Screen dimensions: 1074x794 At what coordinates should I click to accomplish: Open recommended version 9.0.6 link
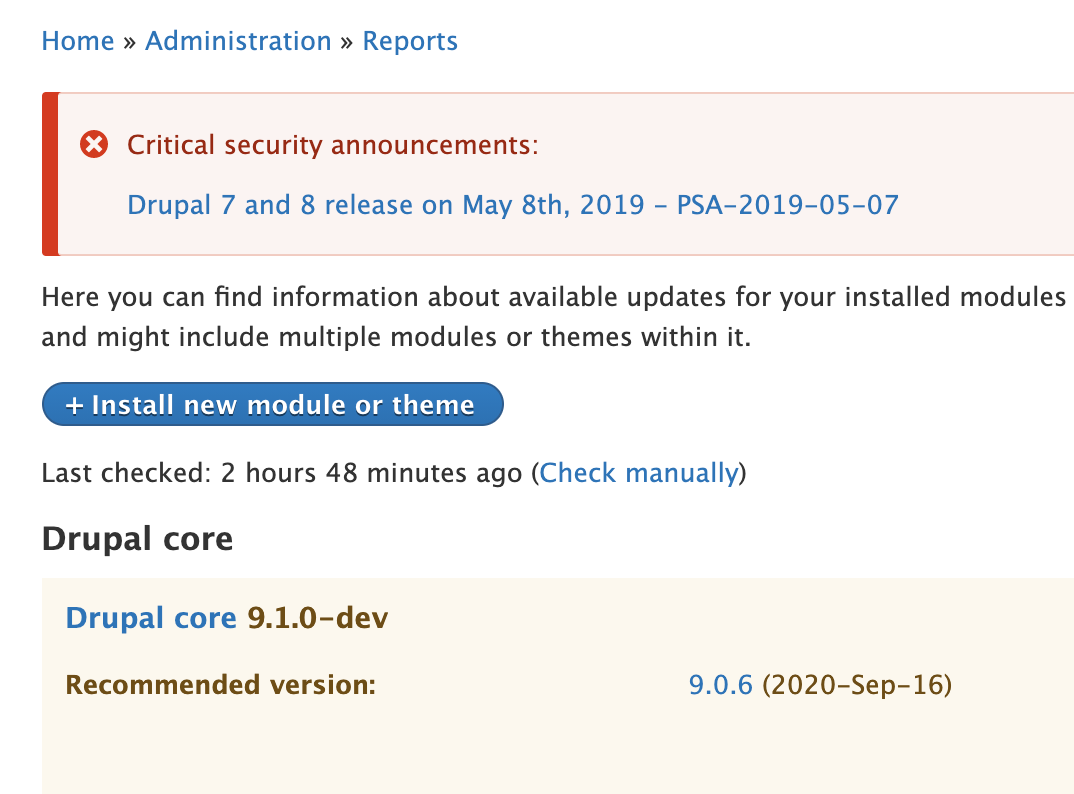tap(721, 684)
